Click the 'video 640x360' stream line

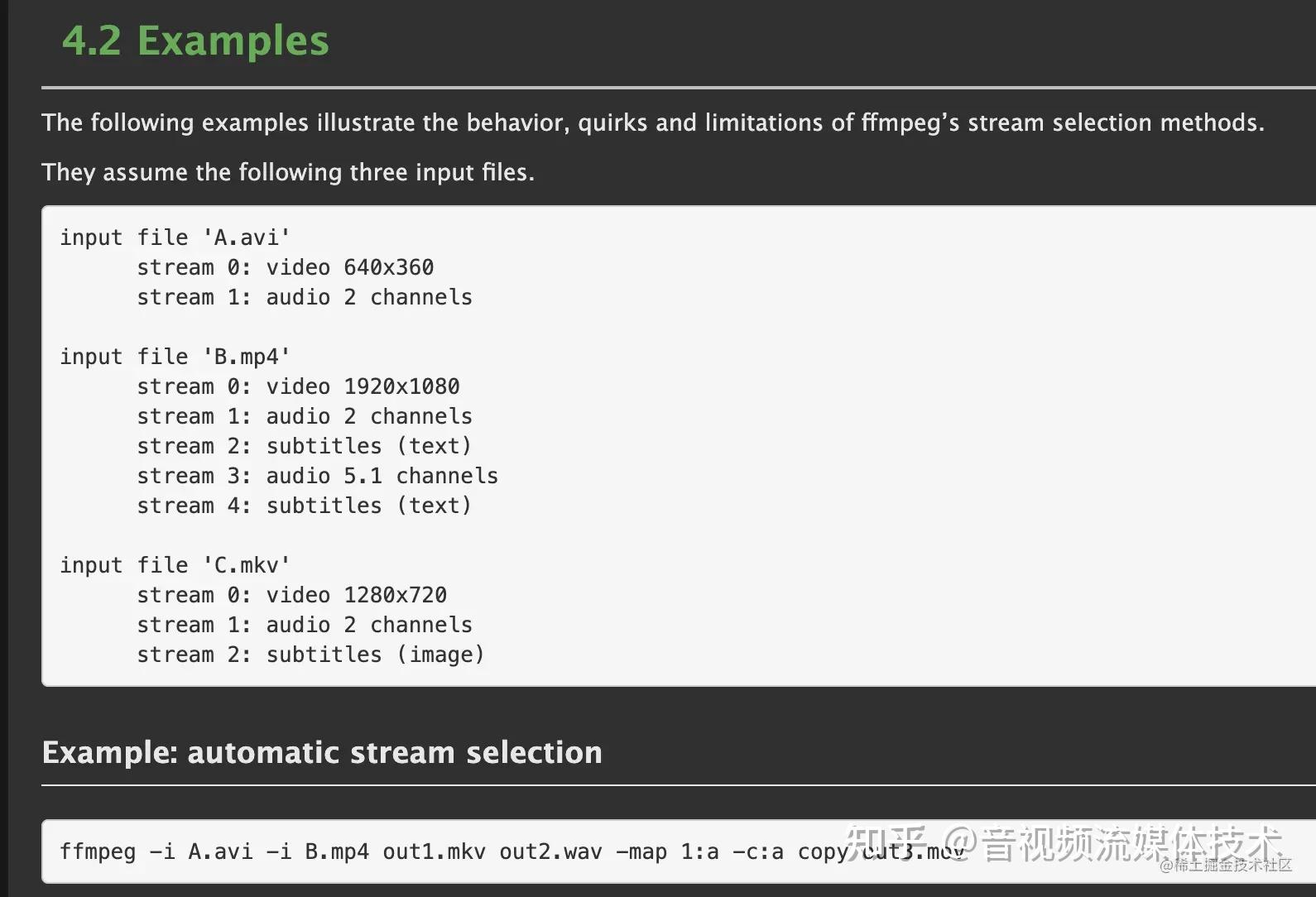coord(286,267)
